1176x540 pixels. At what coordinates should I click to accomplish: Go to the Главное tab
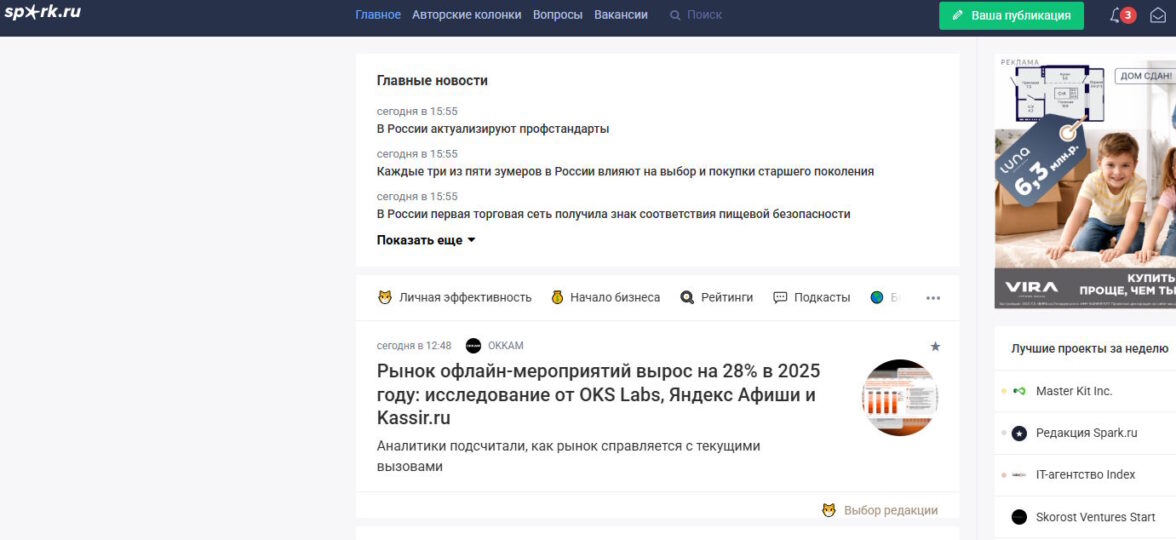tap(378, 15)
